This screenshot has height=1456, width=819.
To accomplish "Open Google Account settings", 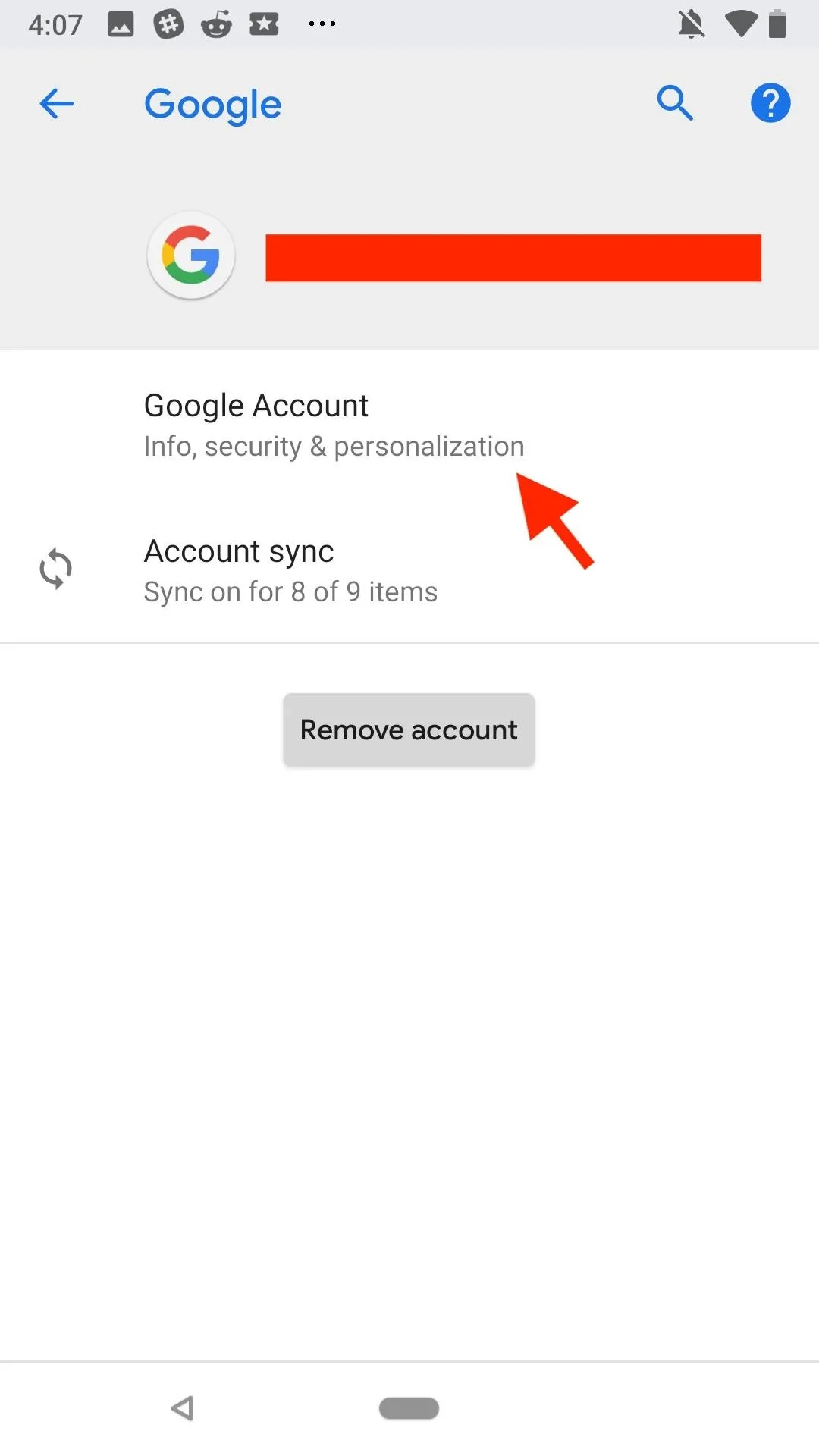I will [409, 425].
